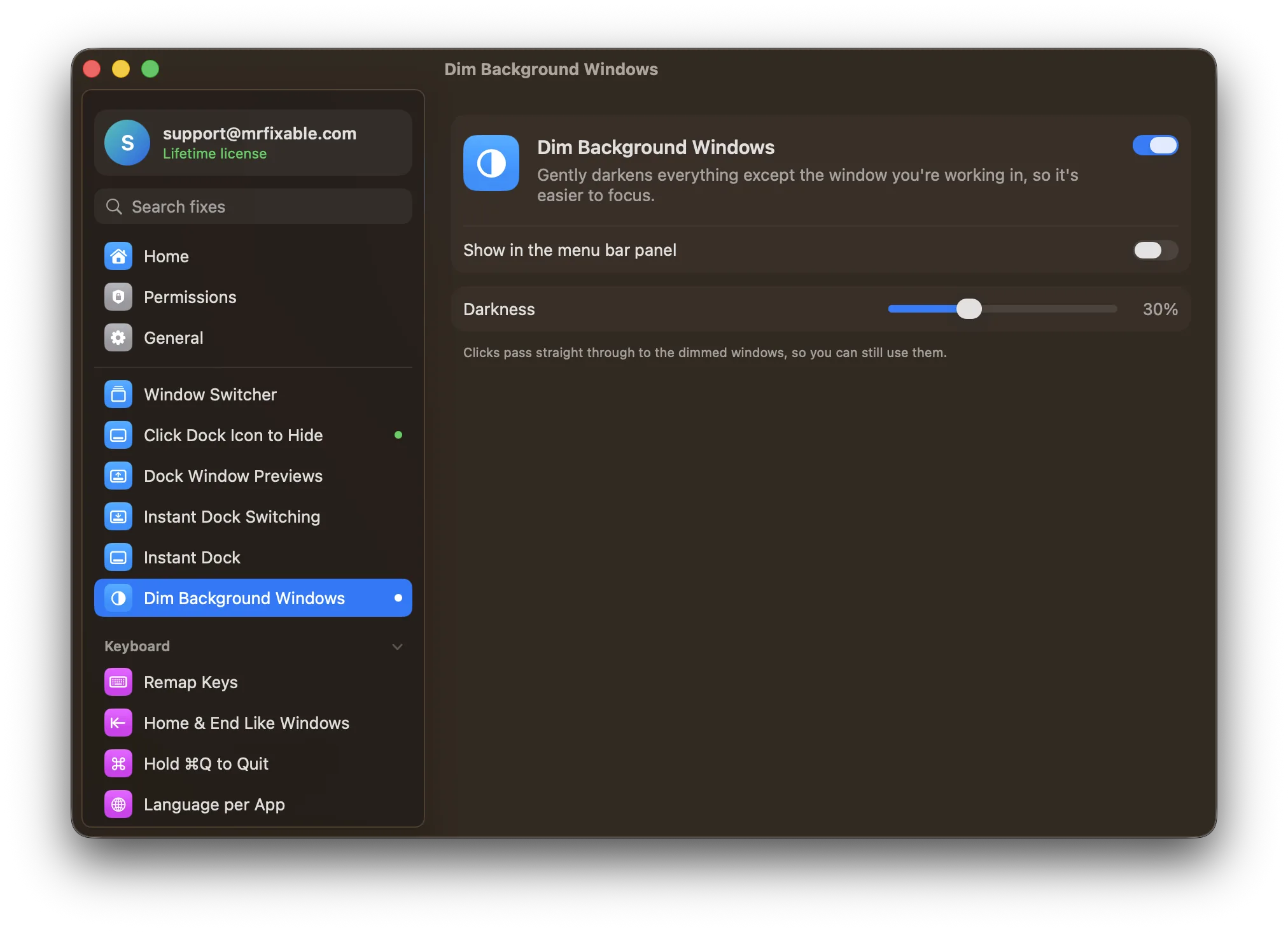Click the large half-circle feature icon

point(491,163)
